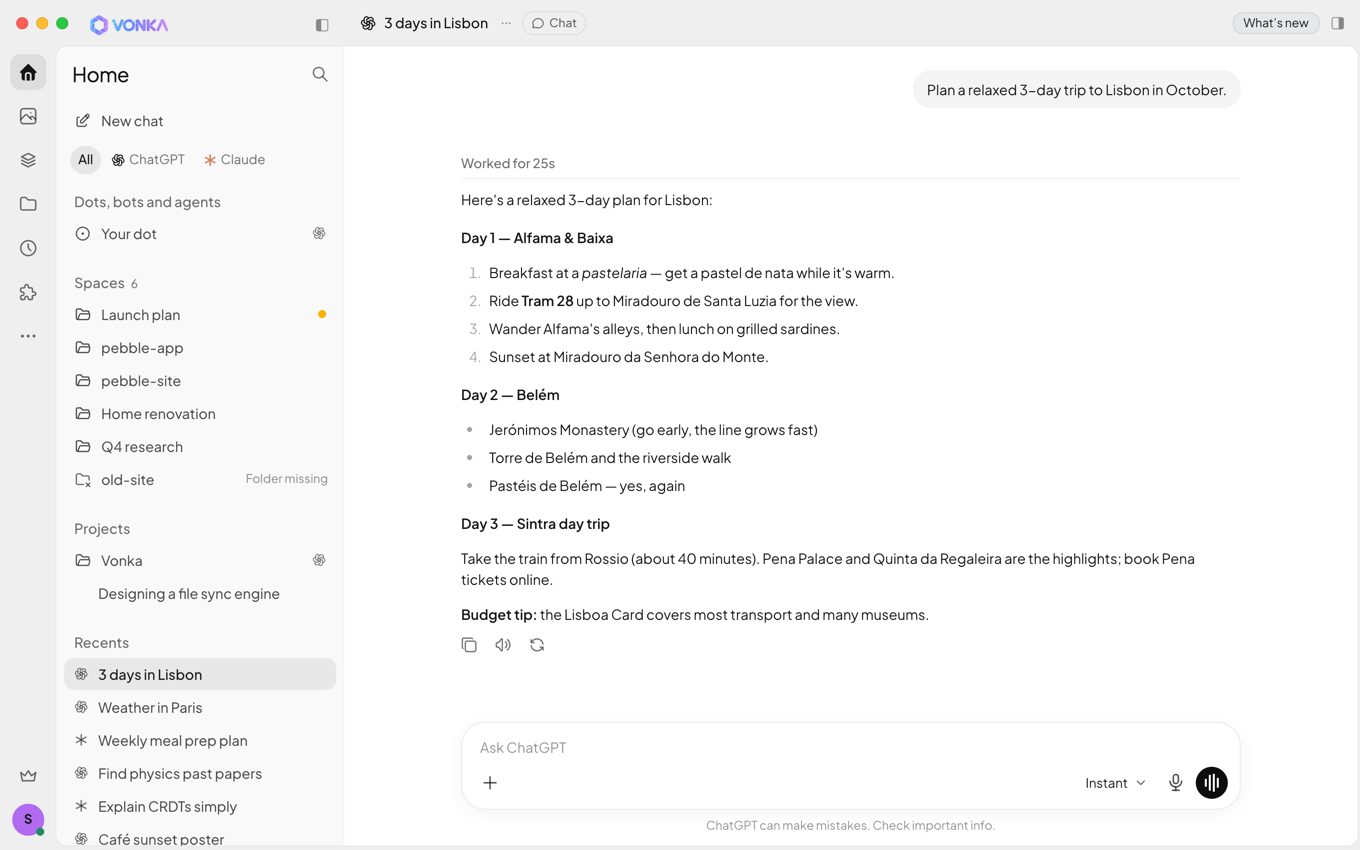Click the Dots, bots and agents header

pos(147,202)
